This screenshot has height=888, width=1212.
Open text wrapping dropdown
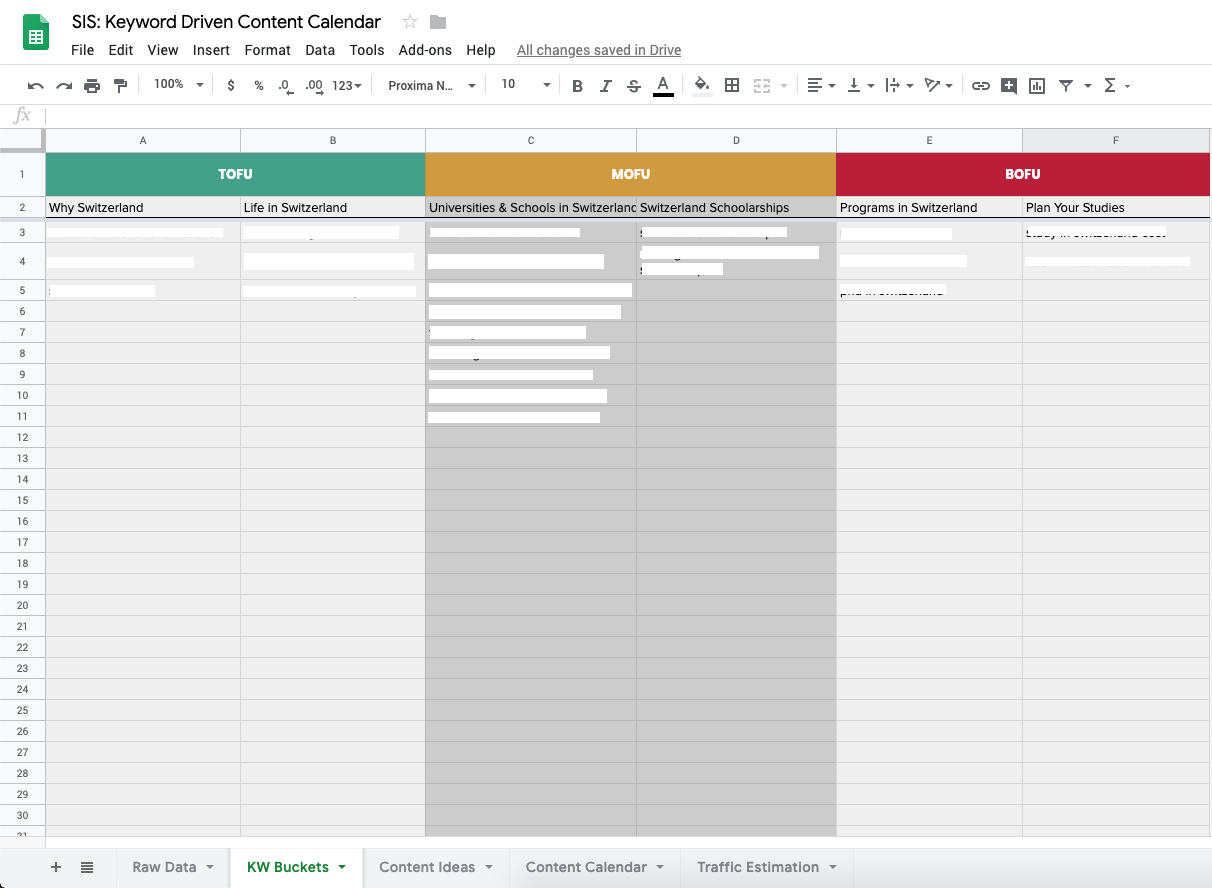click(899, 86)
